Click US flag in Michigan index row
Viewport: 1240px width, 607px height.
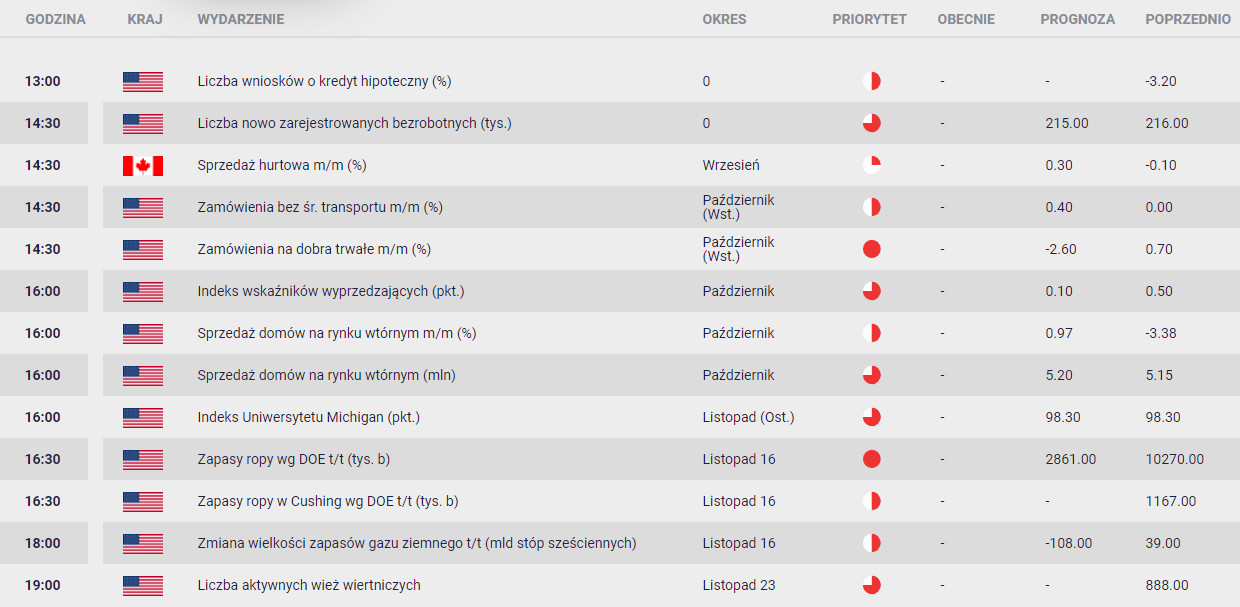click(143, 417)
